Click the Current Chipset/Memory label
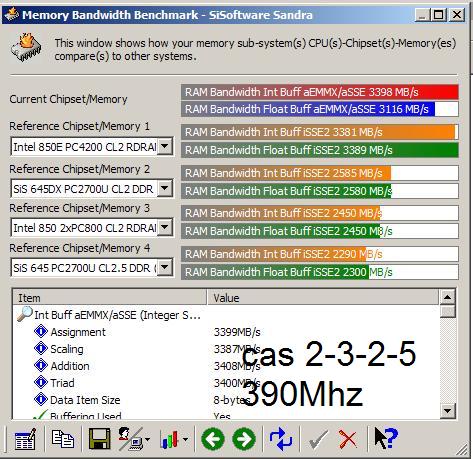 tap(68, 99)
